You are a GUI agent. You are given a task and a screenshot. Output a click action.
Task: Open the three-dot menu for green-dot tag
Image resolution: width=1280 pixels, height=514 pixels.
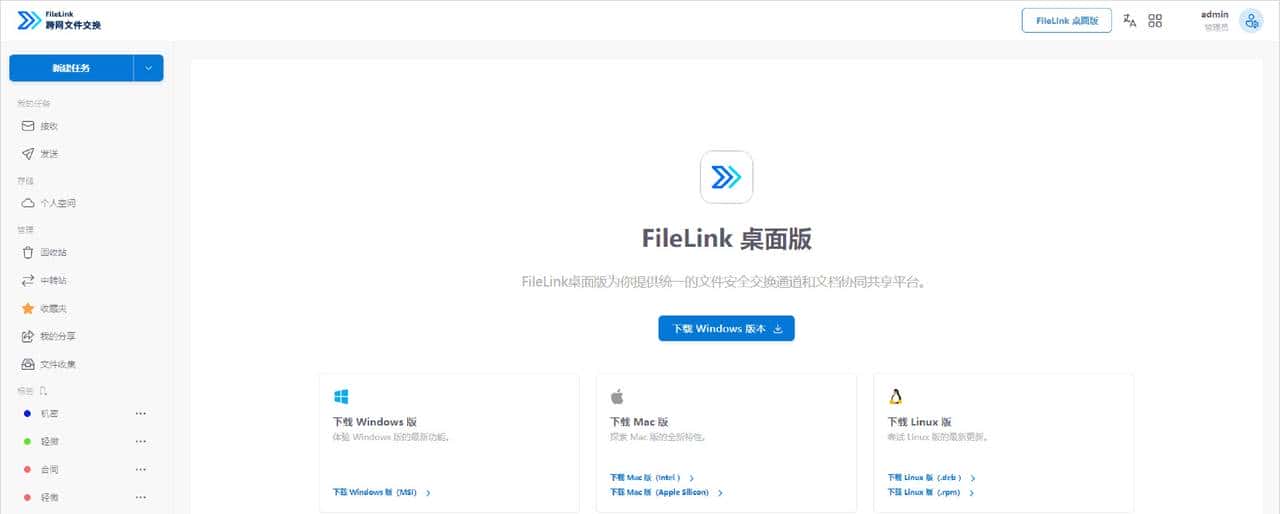[x=141, y=441]
